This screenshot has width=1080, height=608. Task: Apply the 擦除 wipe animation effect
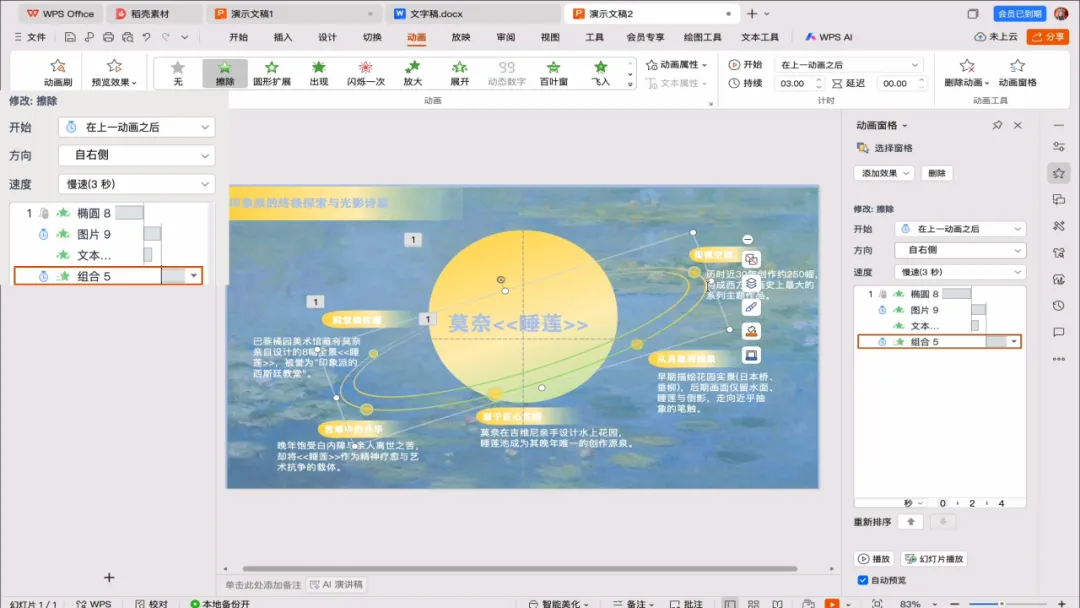coord(225,72)
